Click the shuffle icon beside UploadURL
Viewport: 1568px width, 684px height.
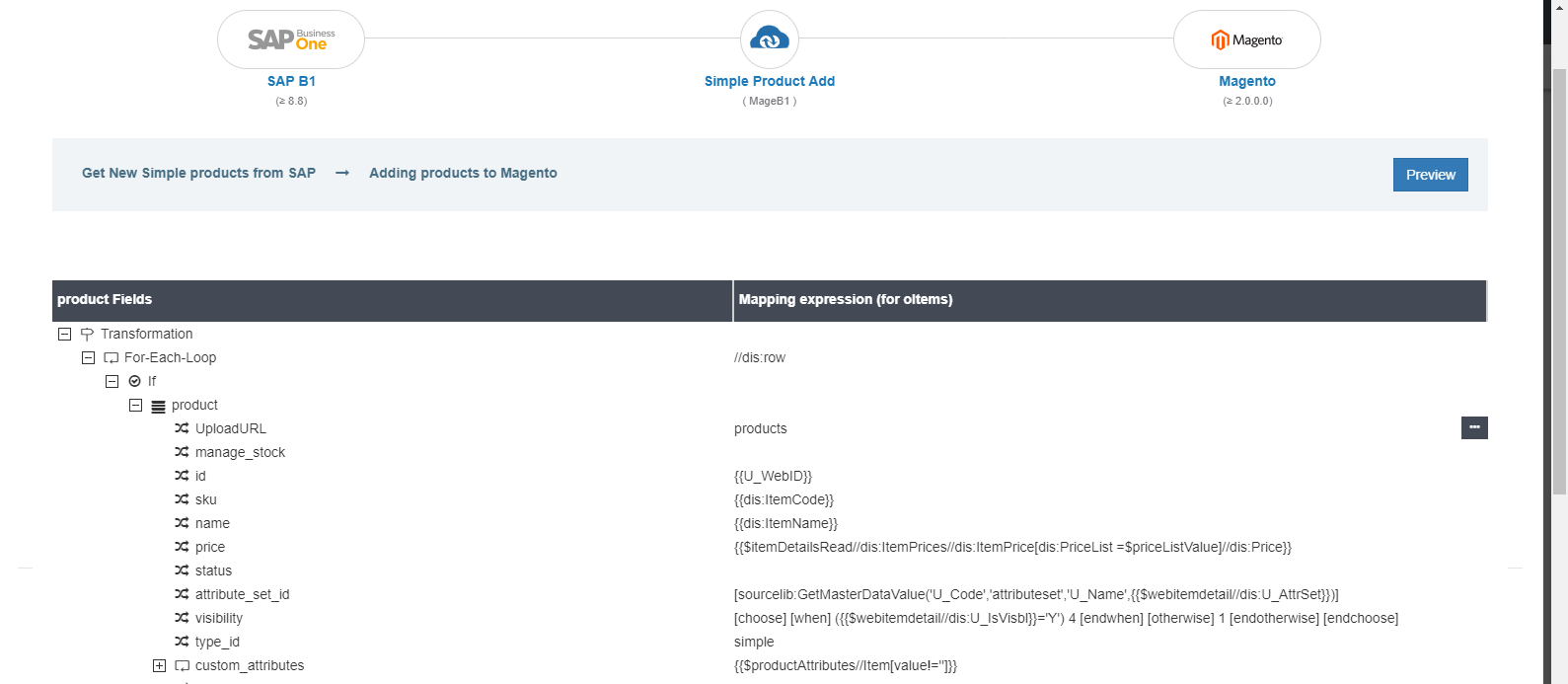[182, 428]
